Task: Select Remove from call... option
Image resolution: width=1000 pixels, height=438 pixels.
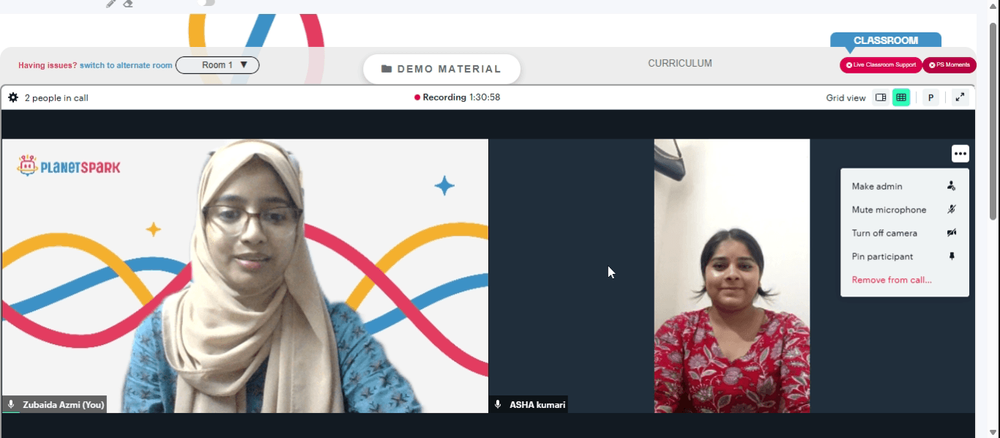Action: (x=904, y=280)
